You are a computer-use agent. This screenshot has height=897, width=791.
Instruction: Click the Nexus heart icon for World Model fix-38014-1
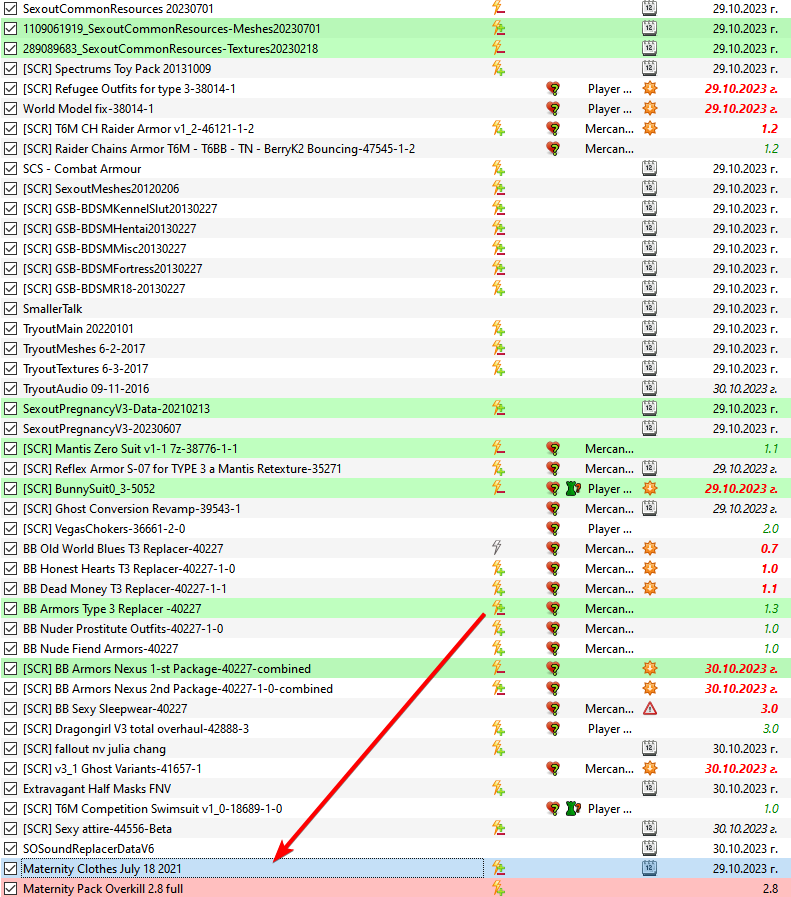point(552,109)
